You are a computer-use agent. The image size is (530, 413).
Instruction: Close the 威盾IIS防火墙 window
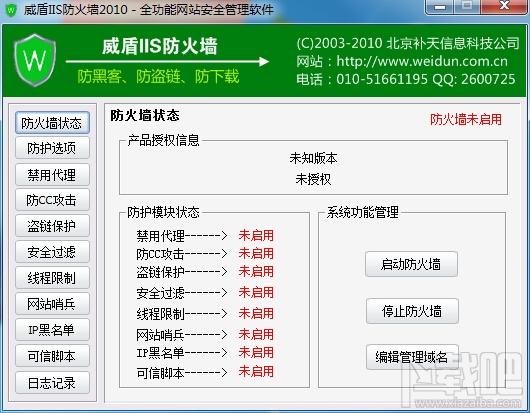click(x=504, y=6)
